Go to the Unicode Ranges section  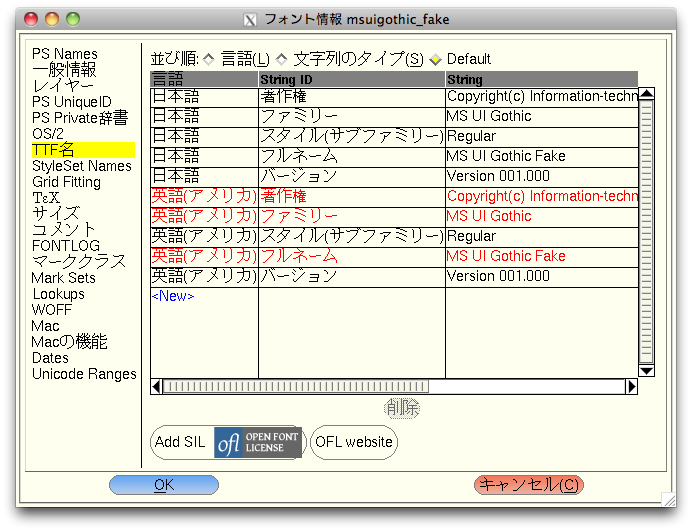click(x=84, y=374)
